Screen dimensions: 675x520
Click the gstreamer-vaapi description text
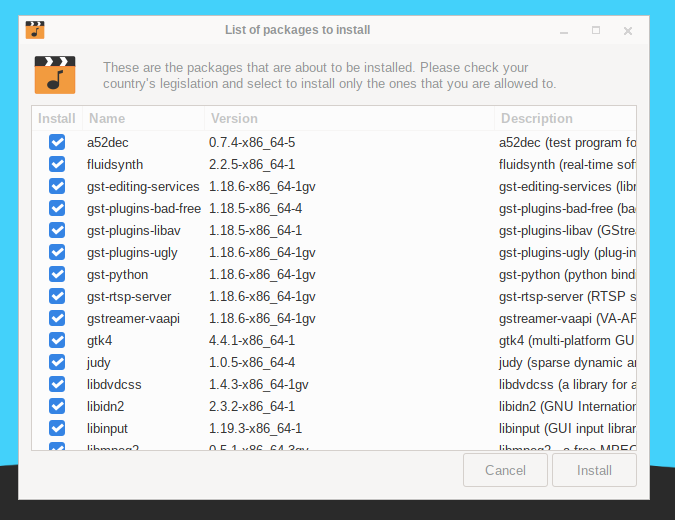[567, 319]
